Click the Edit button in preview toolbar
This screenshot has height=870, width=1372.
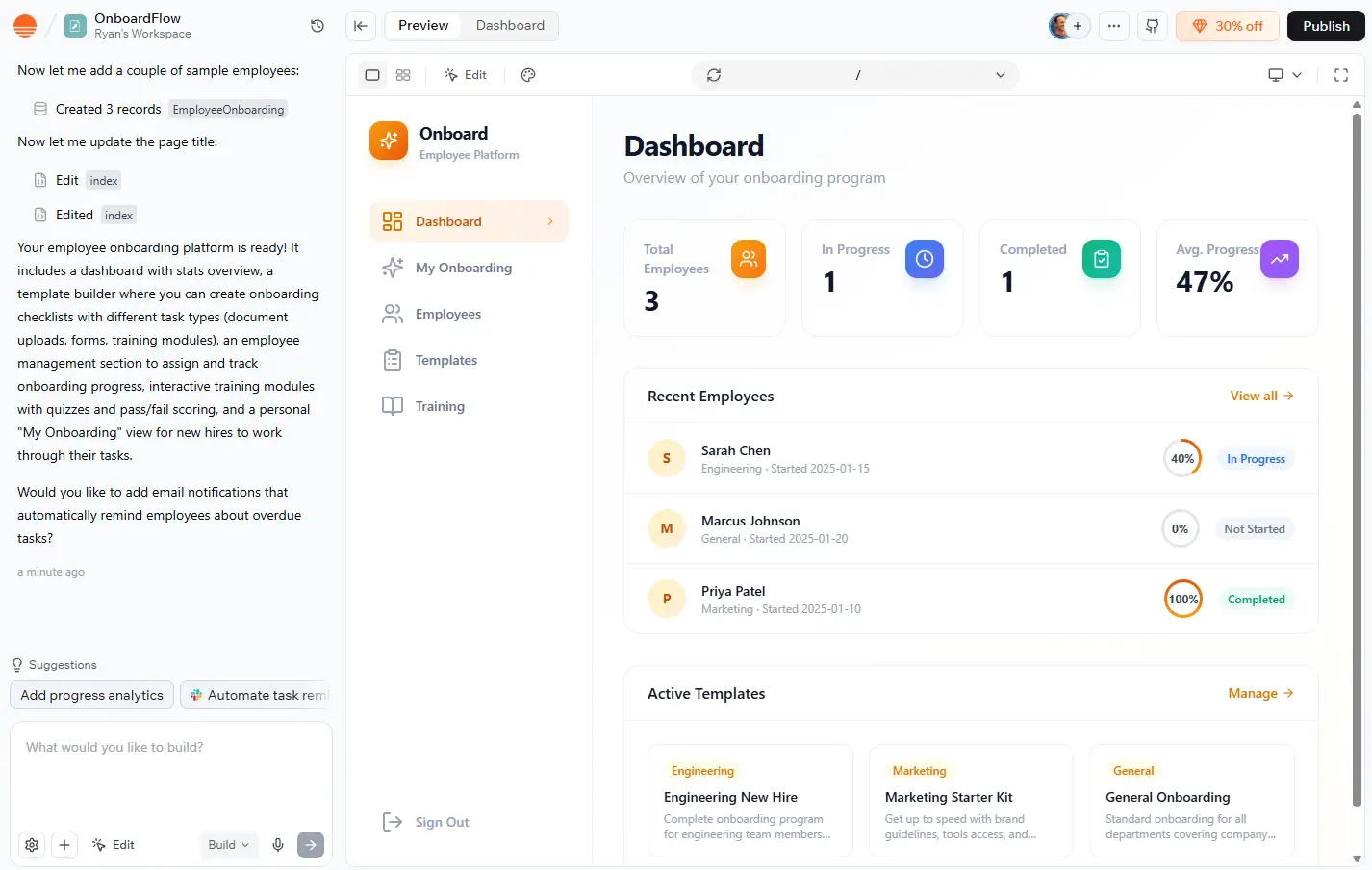tap(465, 75)
